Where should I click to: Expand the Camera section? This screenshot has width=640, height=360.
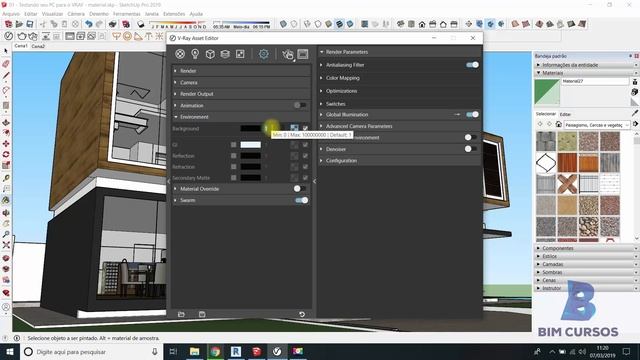(x=241, y=82)
